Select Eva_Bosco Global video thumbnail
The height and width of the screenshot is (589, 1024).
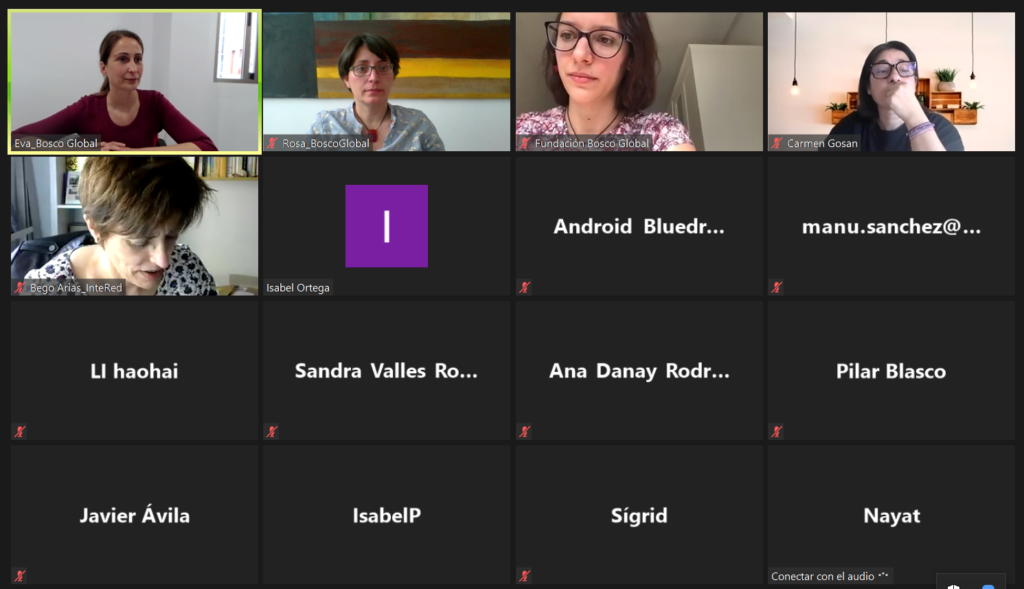pyautogui.click(x=135, y=82)
